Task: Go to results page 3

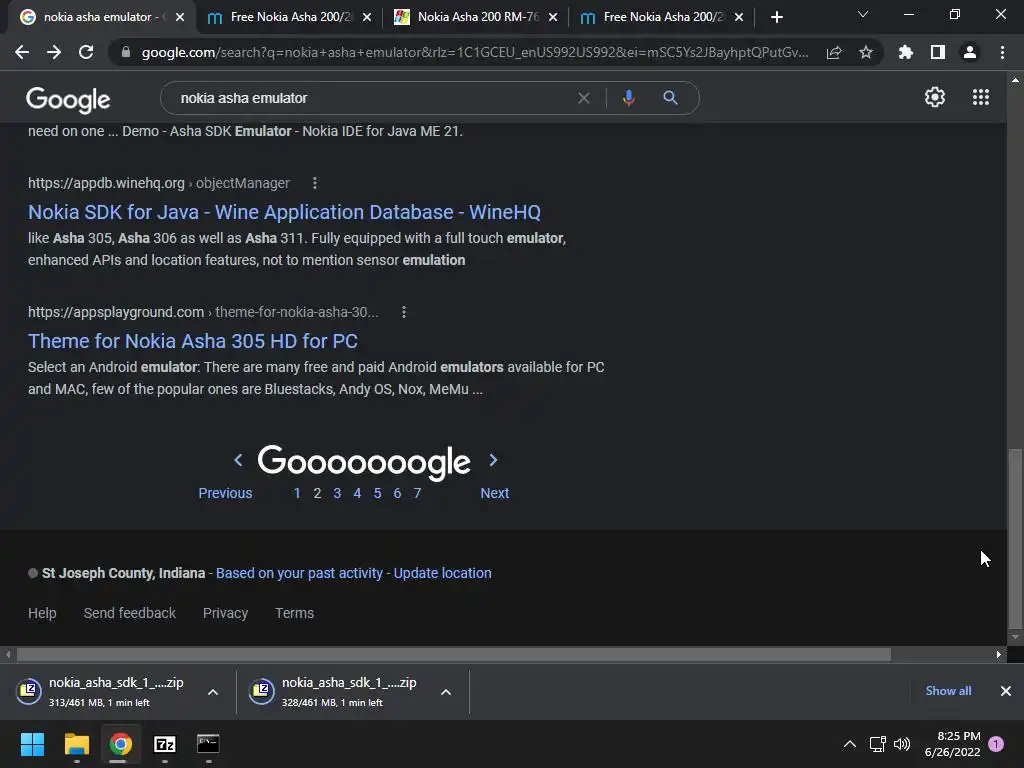Action: (337, 493)
